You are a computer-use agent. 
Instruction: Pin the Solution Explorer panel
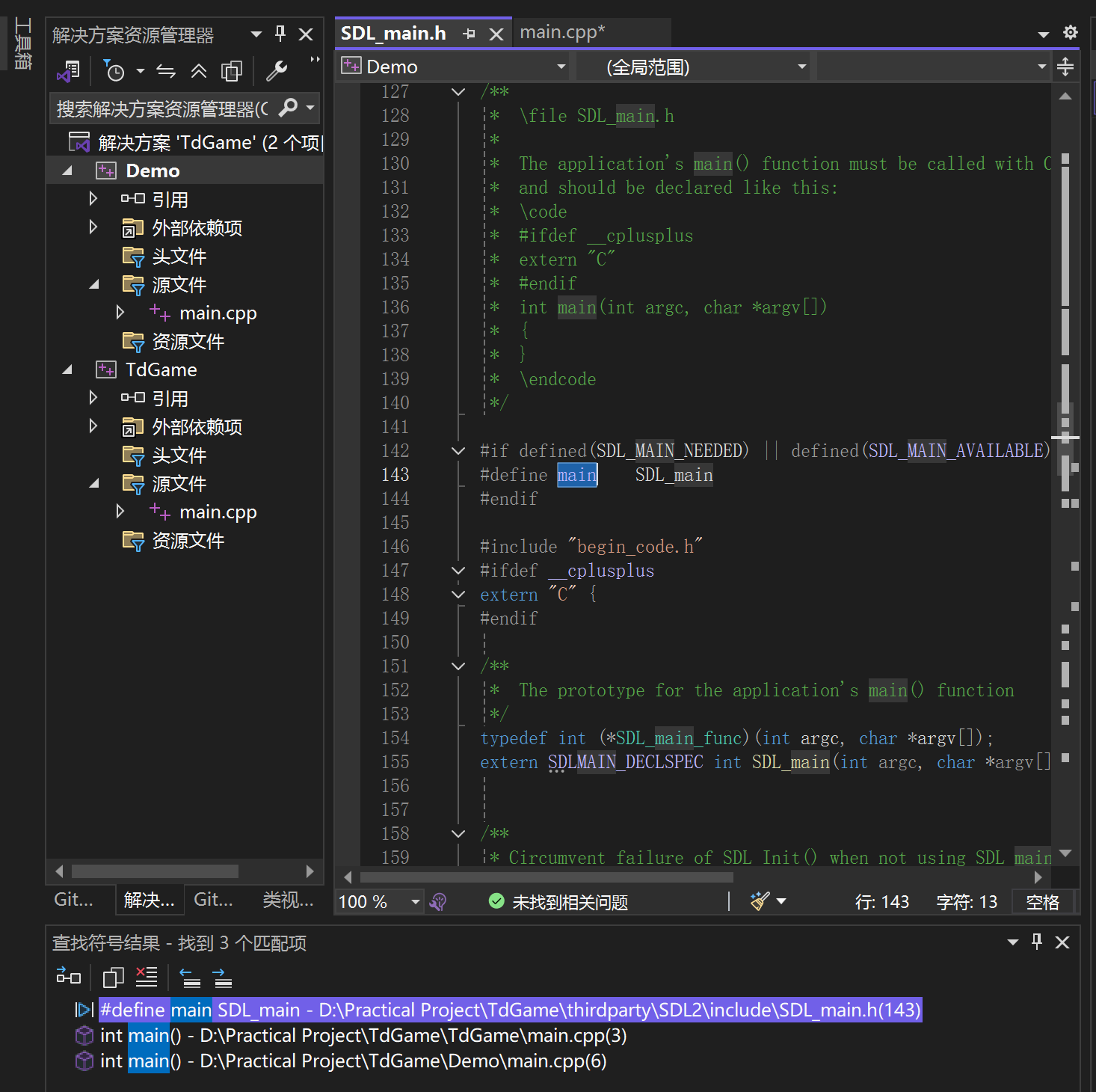(280, 34)
